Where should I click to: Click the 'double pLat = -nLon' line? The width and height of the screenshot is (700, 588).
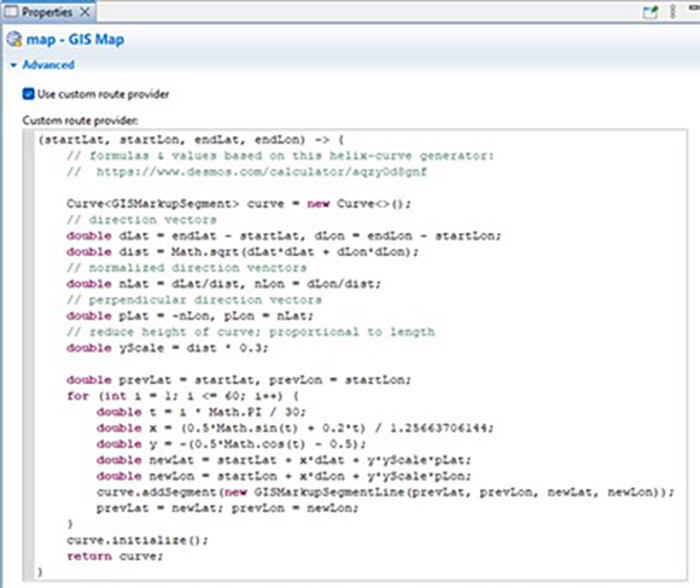pos(190,316)
